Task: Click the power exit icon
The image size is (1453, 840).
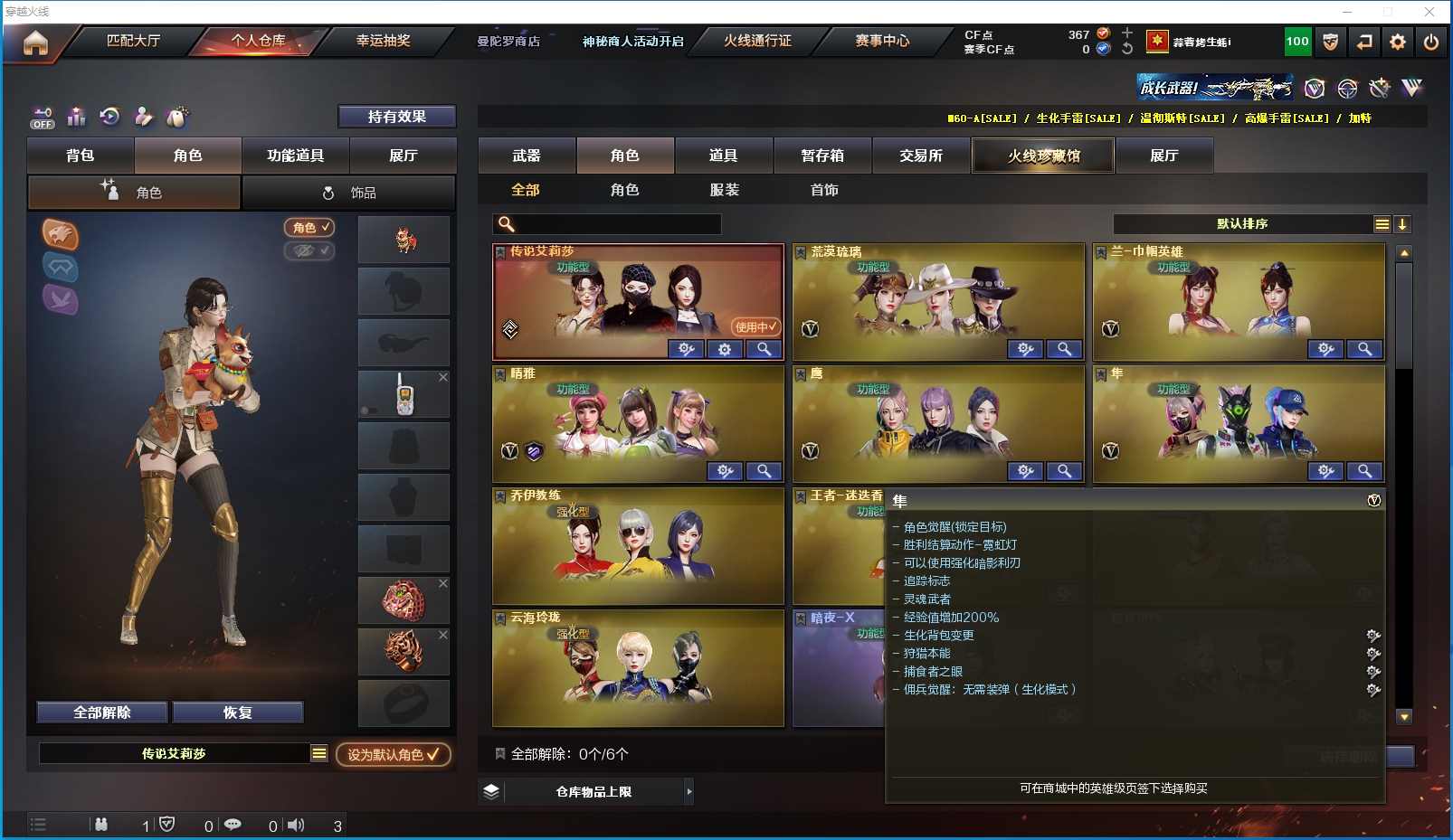Action: point(1431,42)
